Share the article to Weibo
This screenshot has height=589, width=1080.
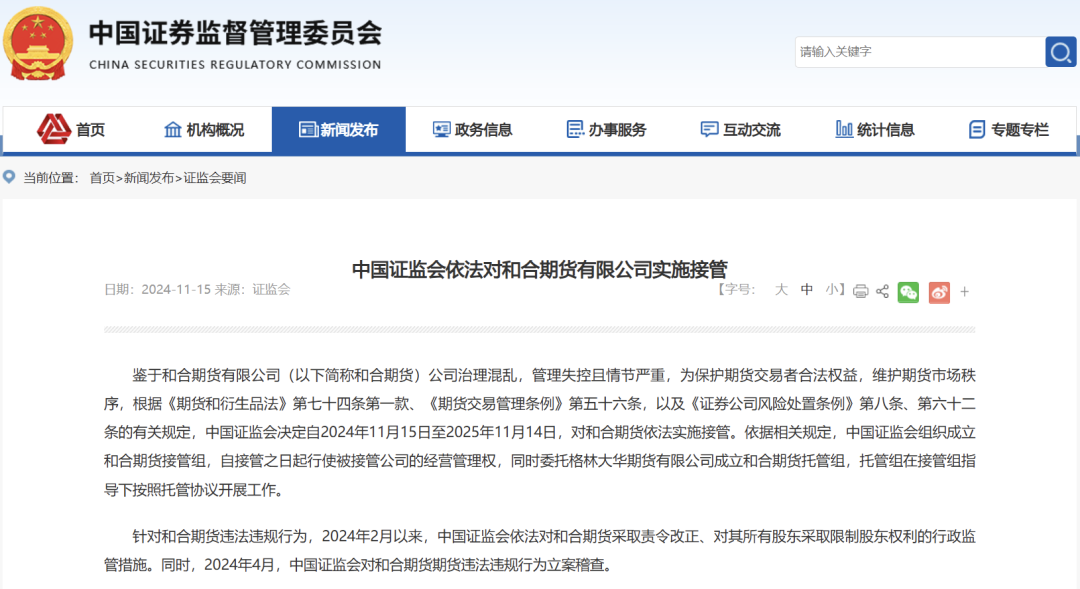(939, 292)
